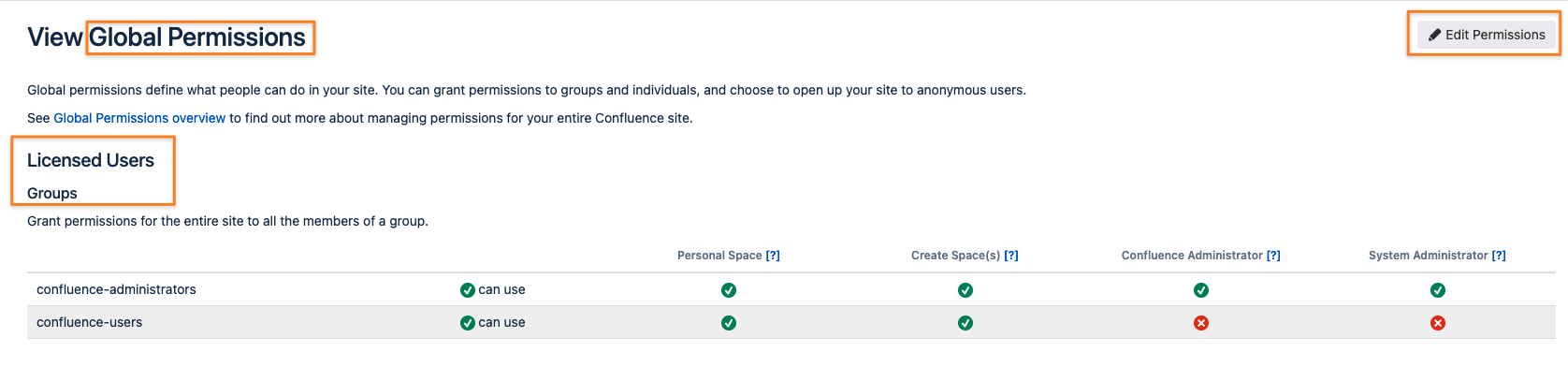Click confluence-administrators 'can use' green check icon

pyautogui.click(x=468, y=290)
